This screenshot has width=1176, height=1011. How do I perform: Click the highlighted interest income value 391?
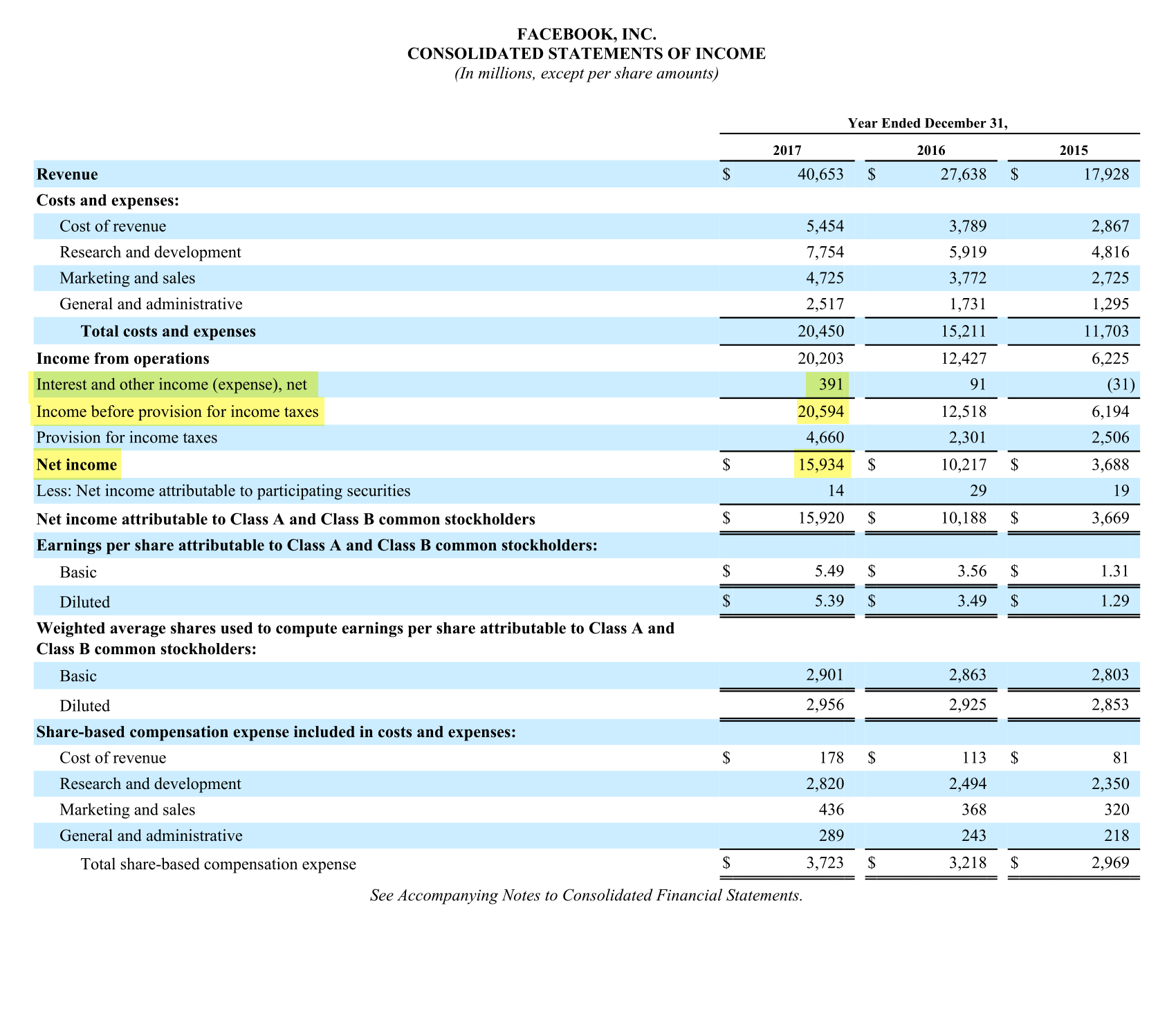[831, 384]
